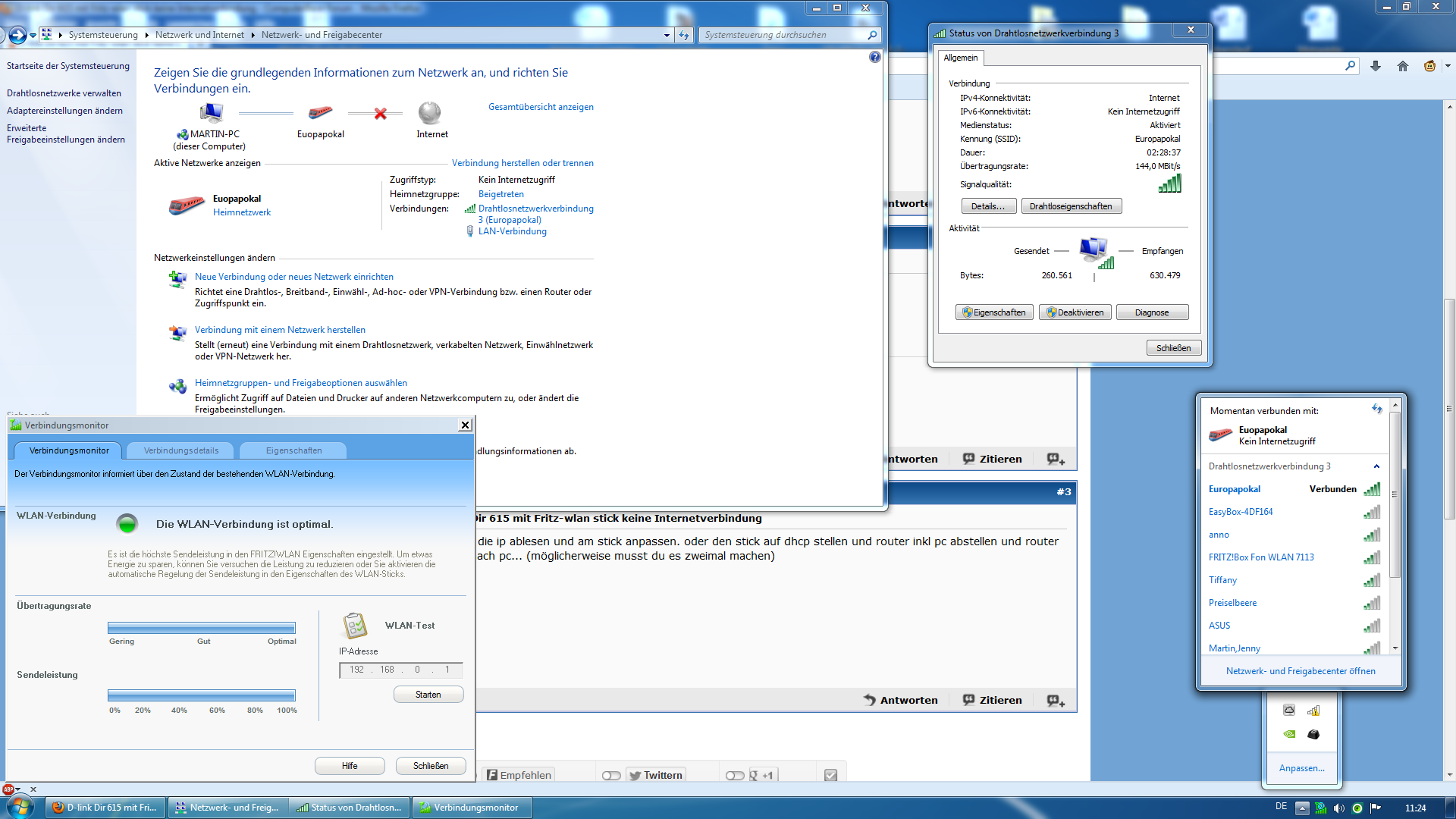The width and height of the screenshot is (1456, 819).
Task: Open Adaptereinstellungen ändern link
Action: [64, 111]
